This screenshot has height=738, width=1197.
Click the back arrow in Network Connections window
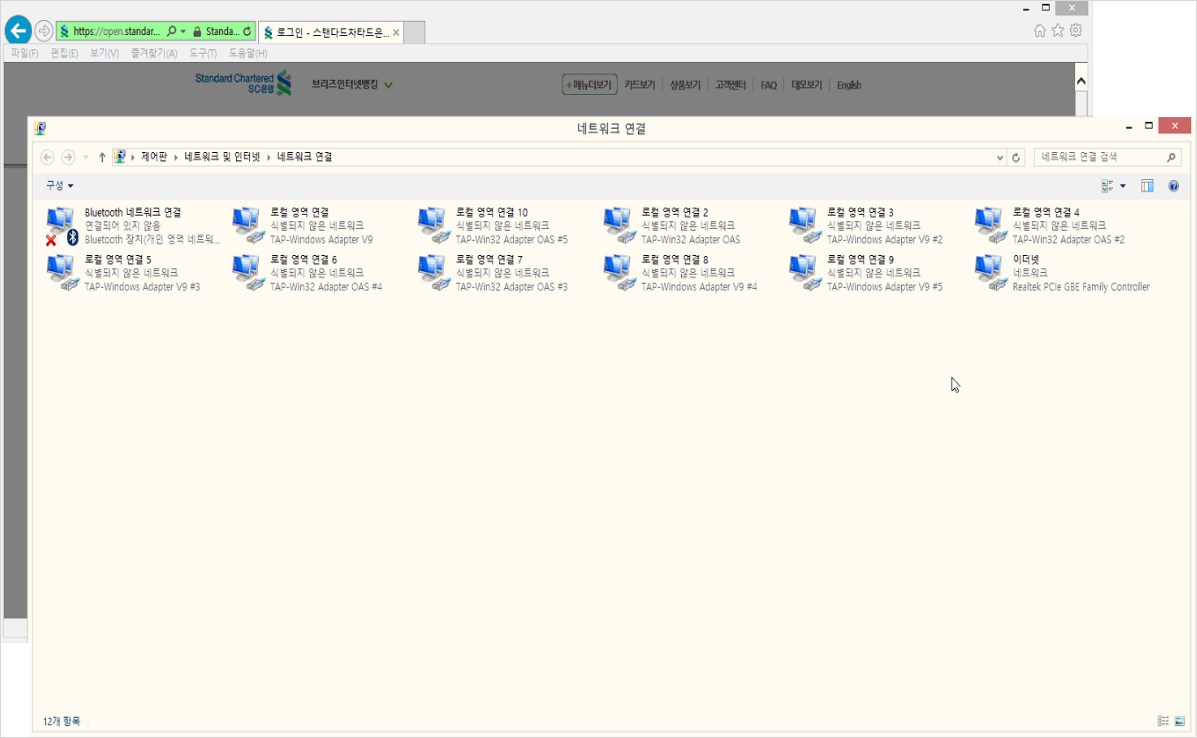tap(46, 157)
